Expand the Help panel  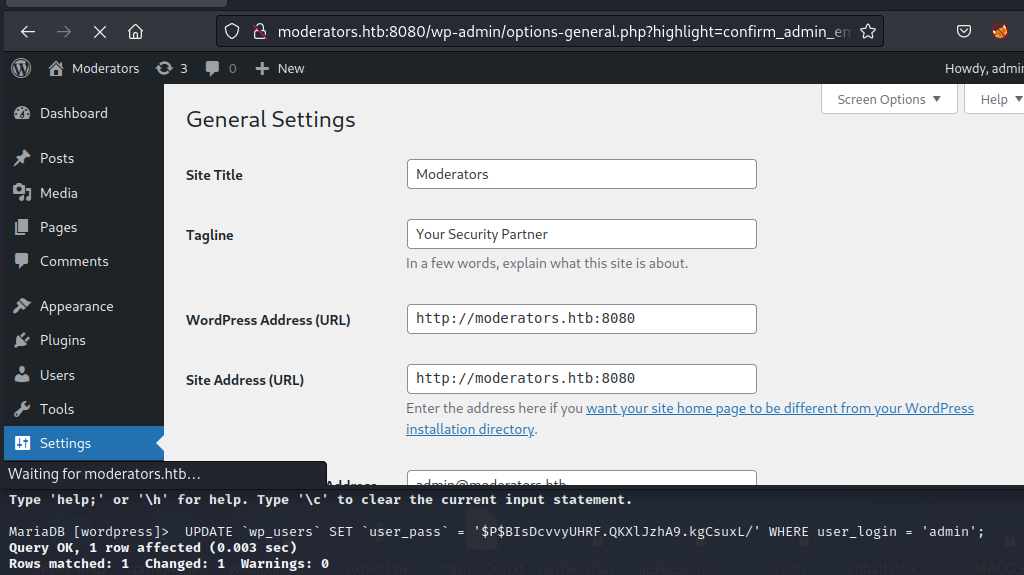pyautogui.click(x=1000, y=99)
